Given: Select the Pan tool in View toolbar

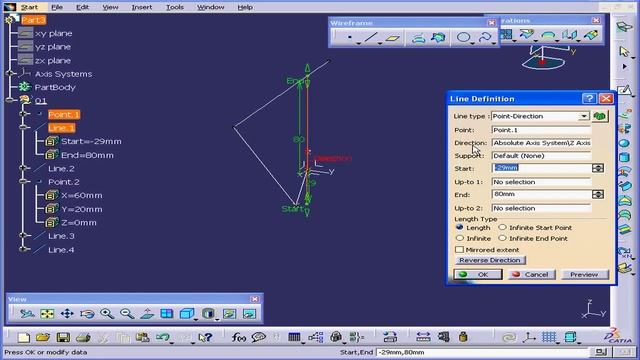Looking at the screenshot, I should pyautogui.click(x=67, y=313).
